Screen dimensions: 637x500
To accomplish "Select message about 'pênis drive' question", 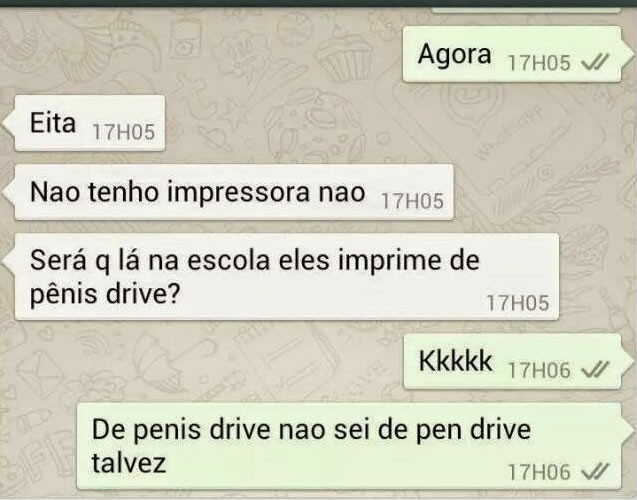I will coord(287,277).
